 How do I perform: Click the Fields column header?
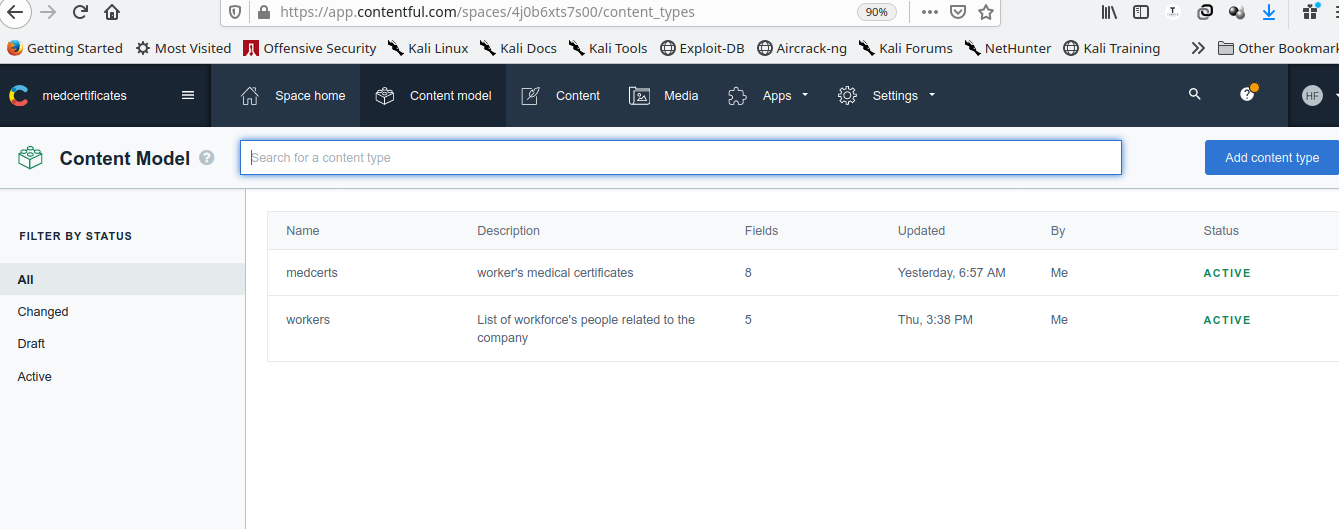[761, 231]
